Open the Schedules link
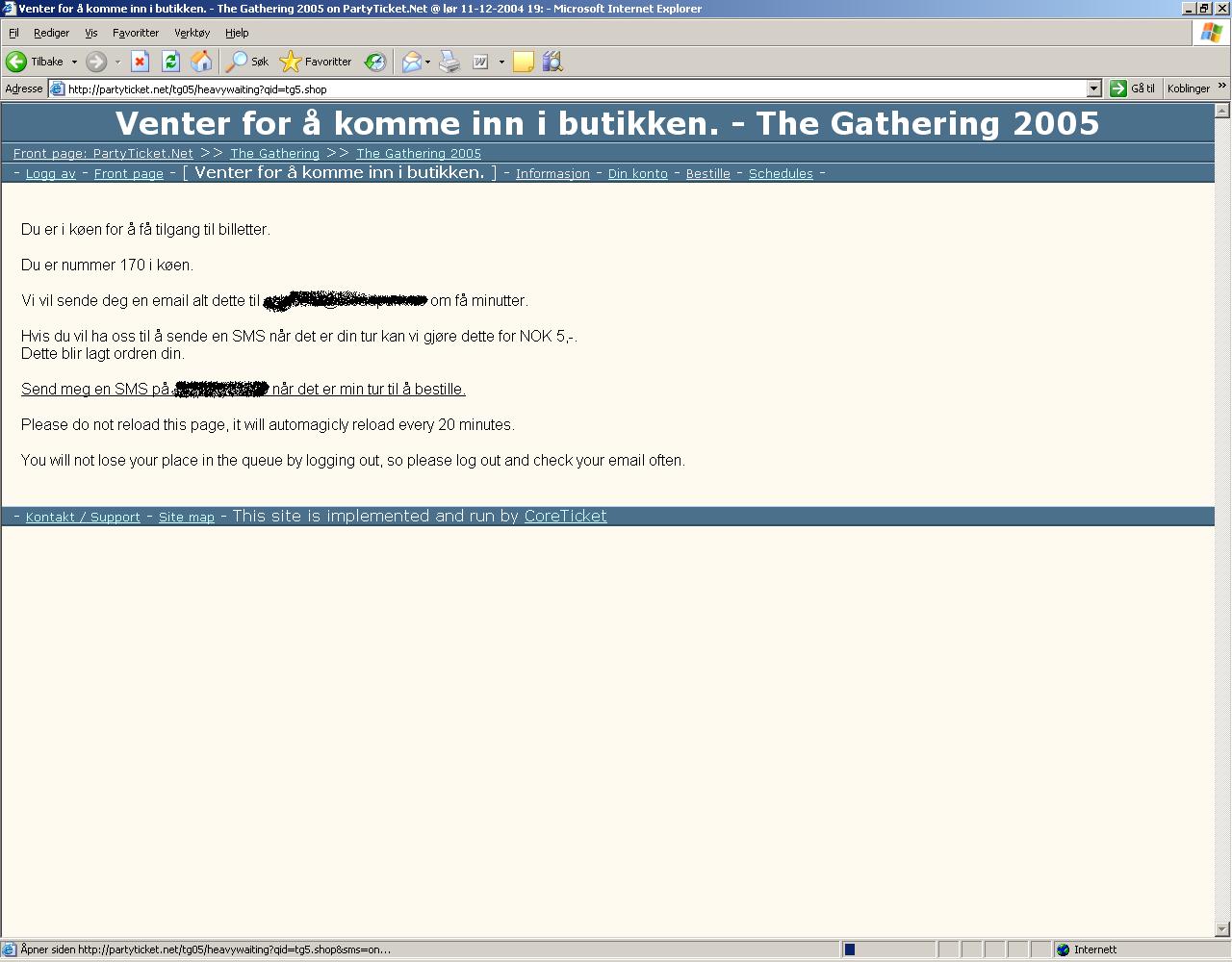 point(781,174)
